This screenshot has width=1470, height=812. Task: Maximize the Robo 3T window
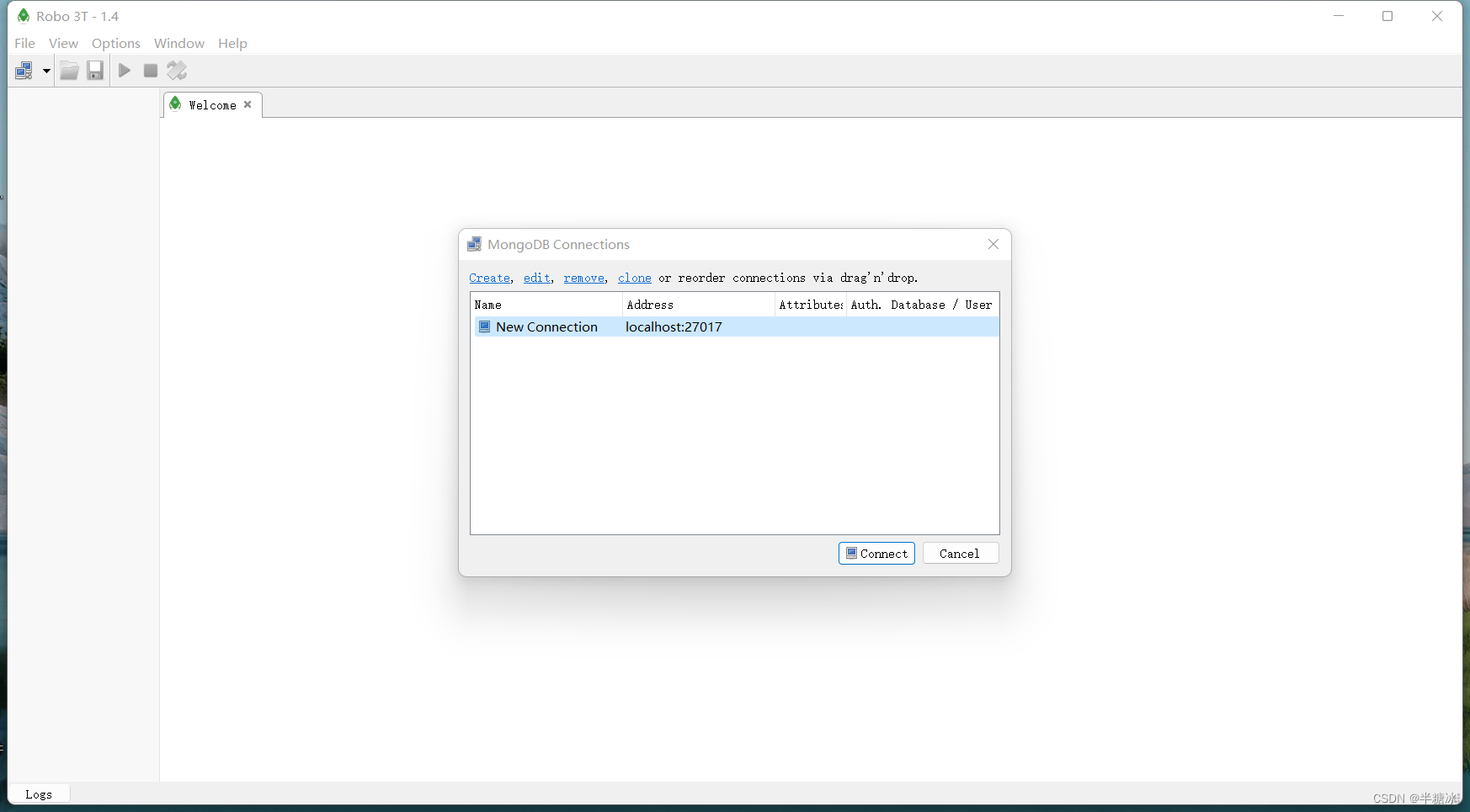(x=1387, y=16)
